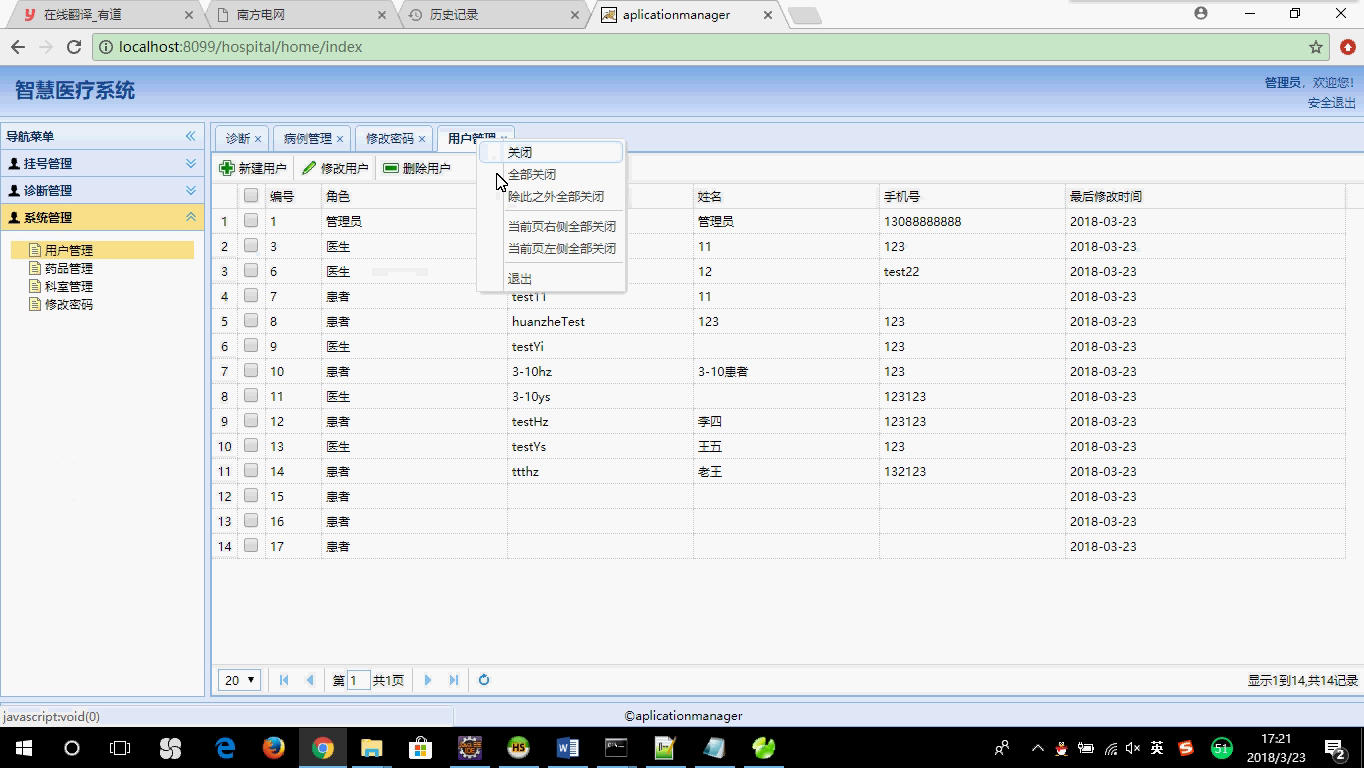
Task: Check the row with 编号 12 testHz
Action: (251, 421)
